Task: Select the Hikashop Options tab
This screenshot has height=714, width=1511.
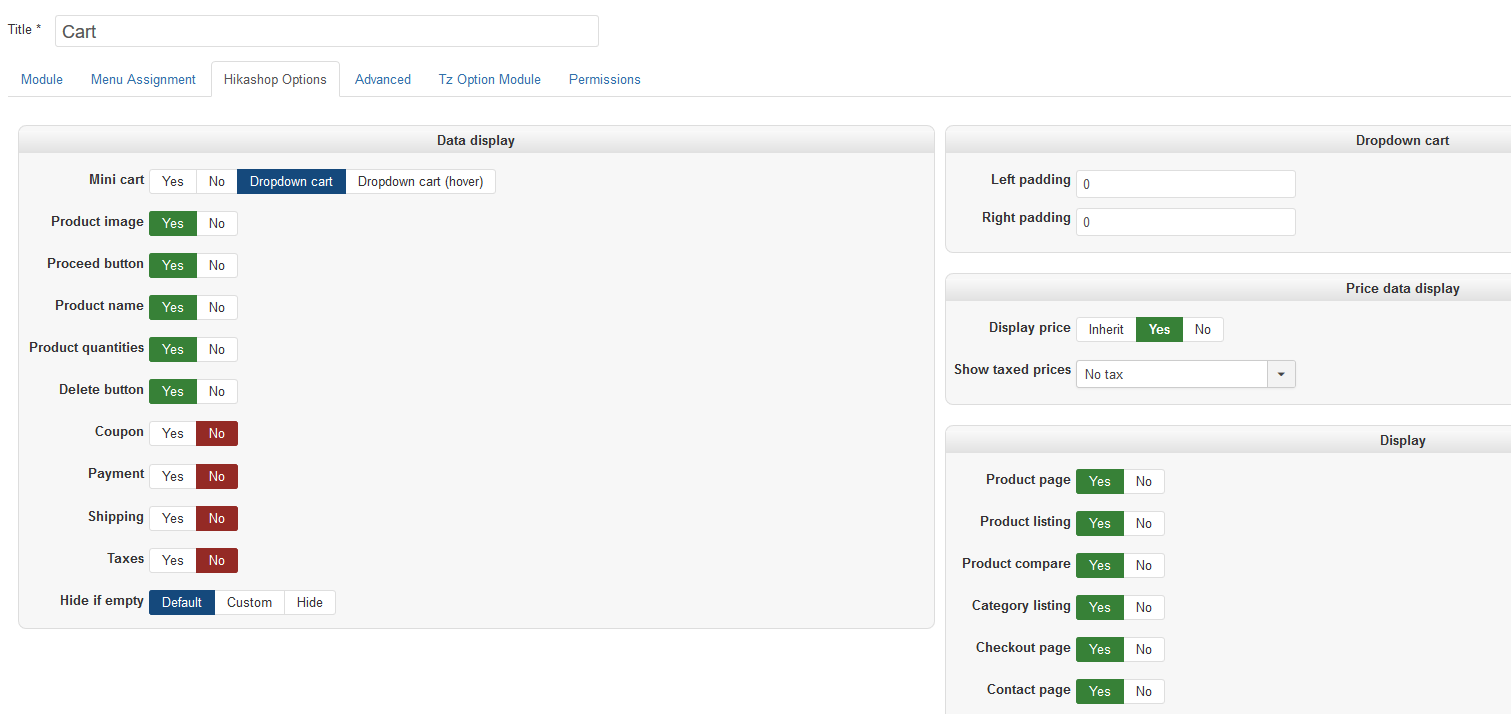Action: click(275, 79)
